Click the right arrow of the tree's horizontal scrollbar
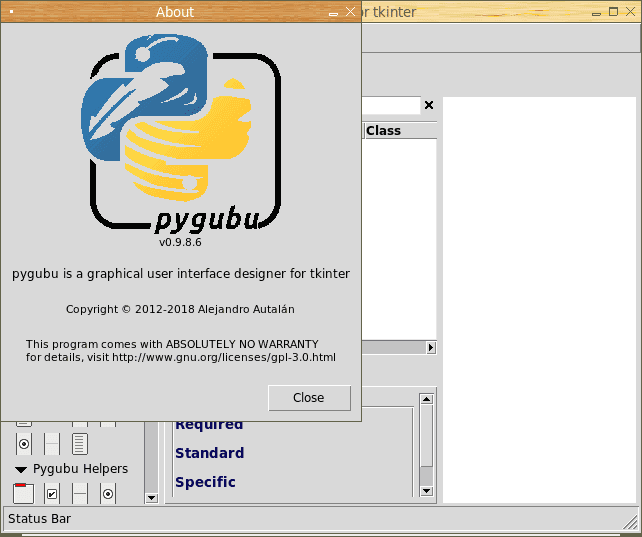Screen dimensions: 642x537 [431, 347]
